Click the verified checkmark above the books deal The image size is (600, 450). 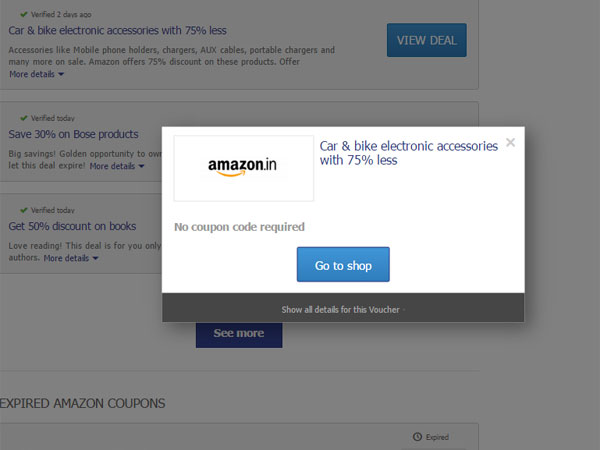point(24,210)
